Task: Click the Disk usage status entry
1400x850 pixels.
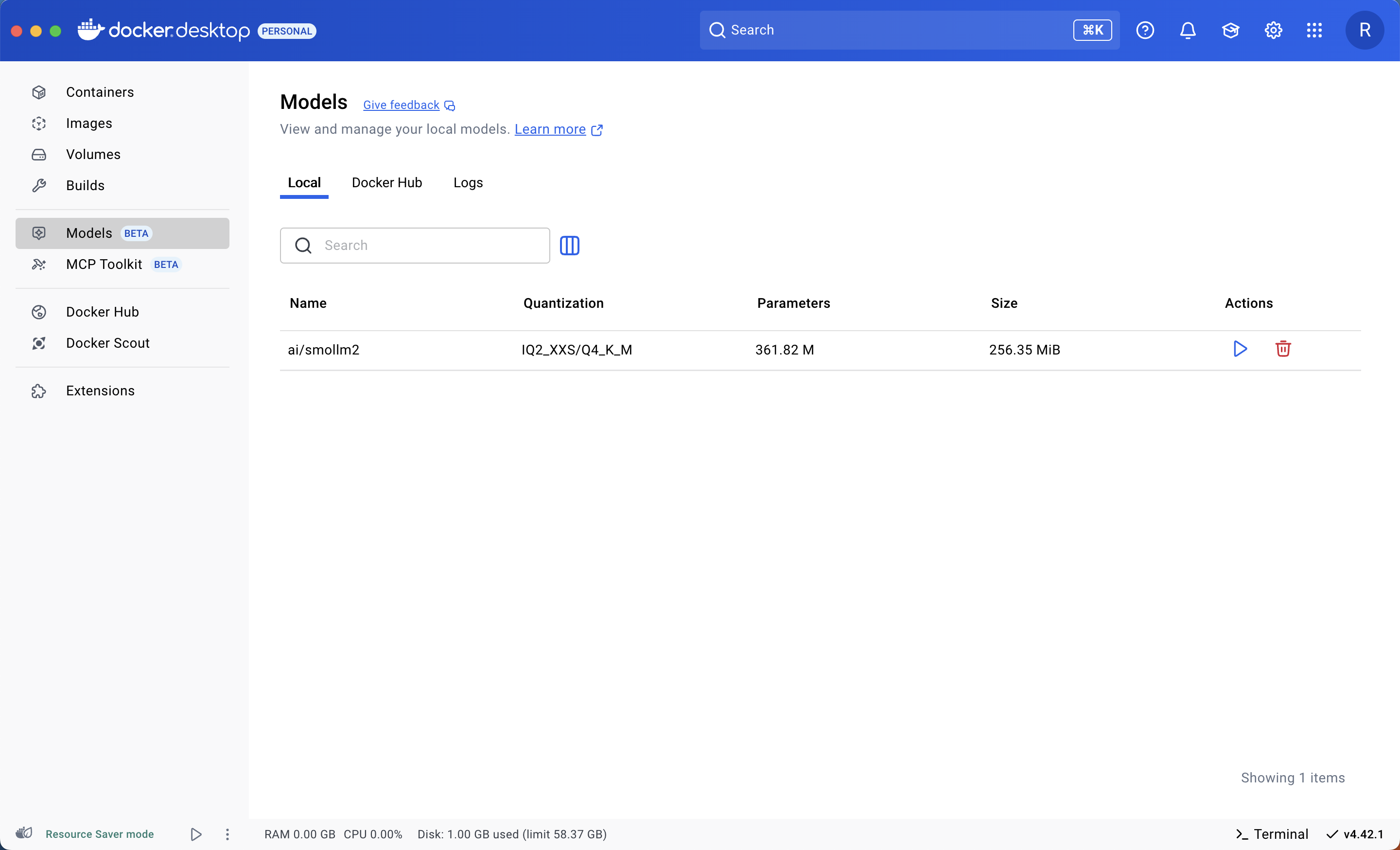Action: tap(512, 834)
